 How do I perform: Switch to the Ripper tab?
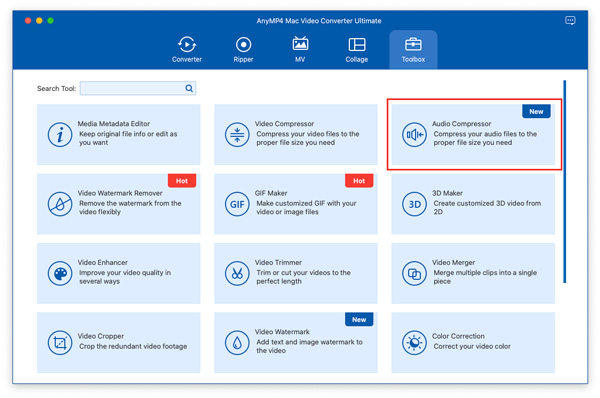243,49
